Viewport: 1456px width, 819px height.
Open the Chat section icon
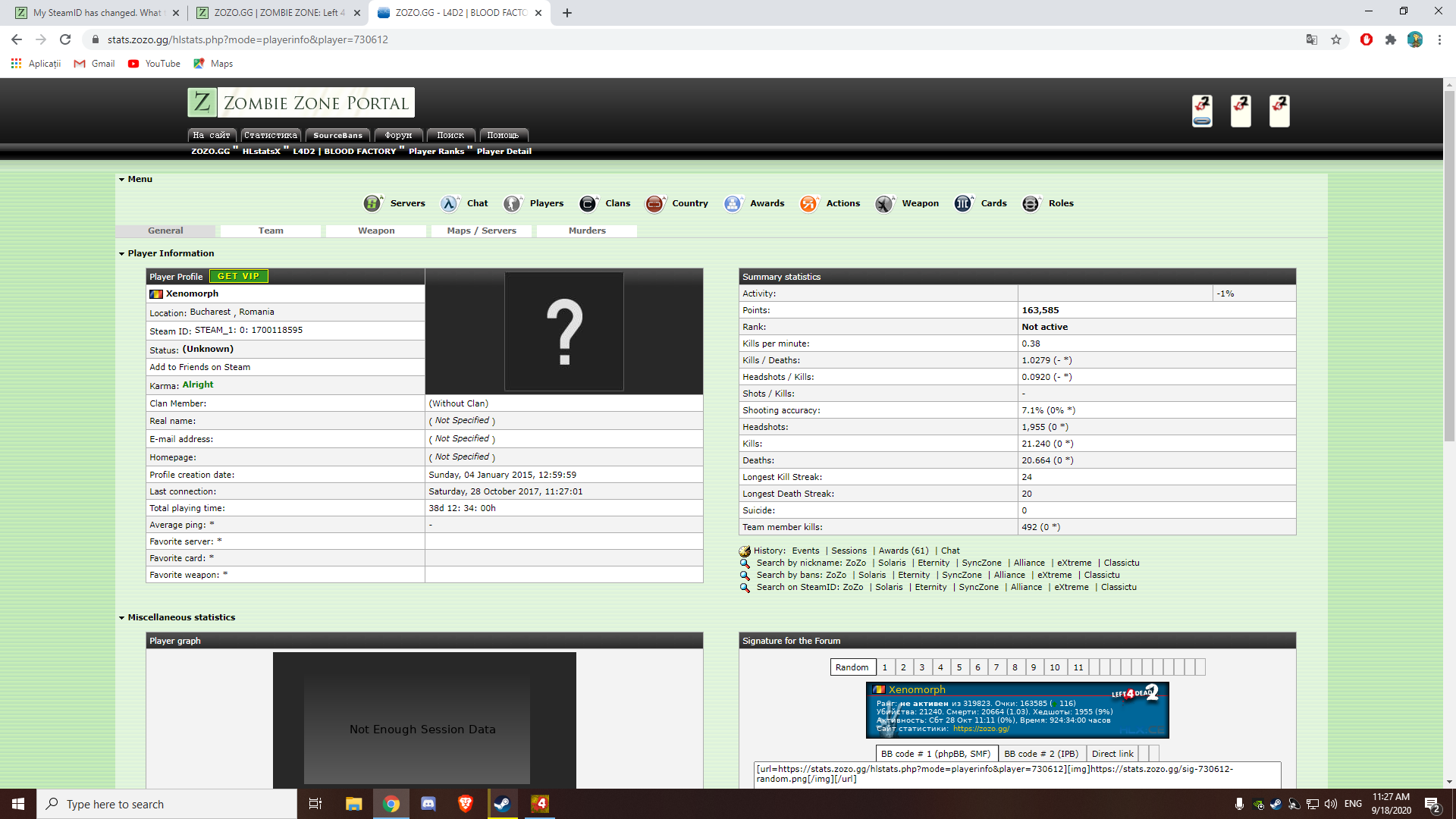coord(450,203)
